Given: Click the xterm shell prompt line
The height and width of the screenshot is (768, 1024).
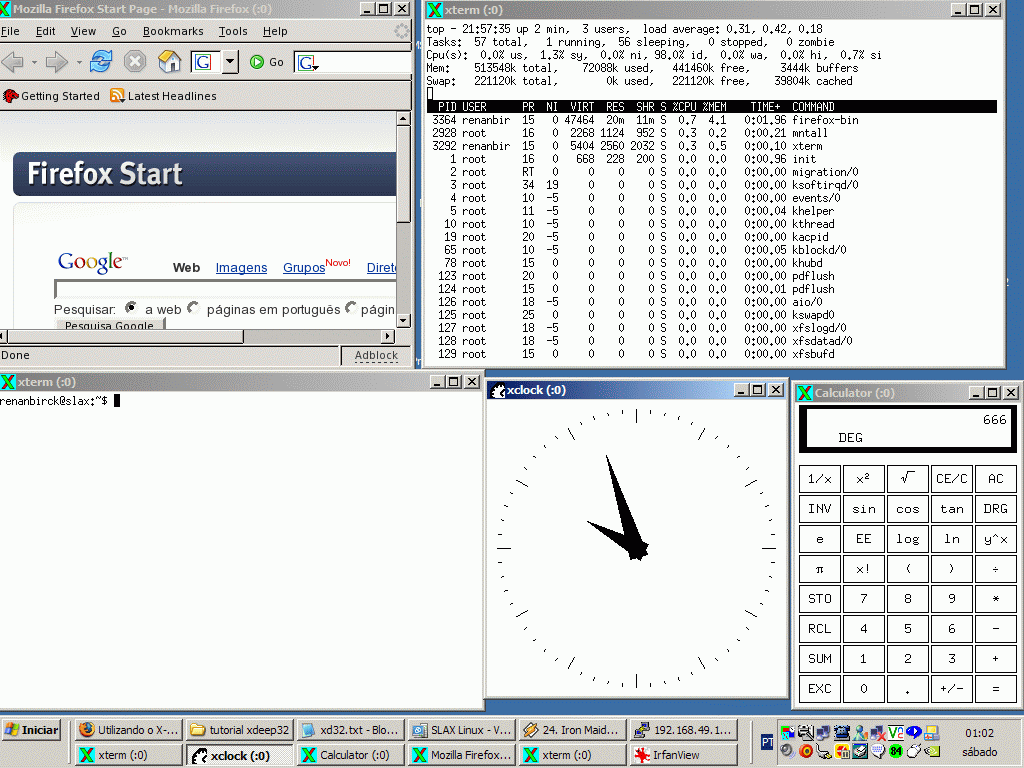Looking at the screenshot, I should tap(60, 401).
